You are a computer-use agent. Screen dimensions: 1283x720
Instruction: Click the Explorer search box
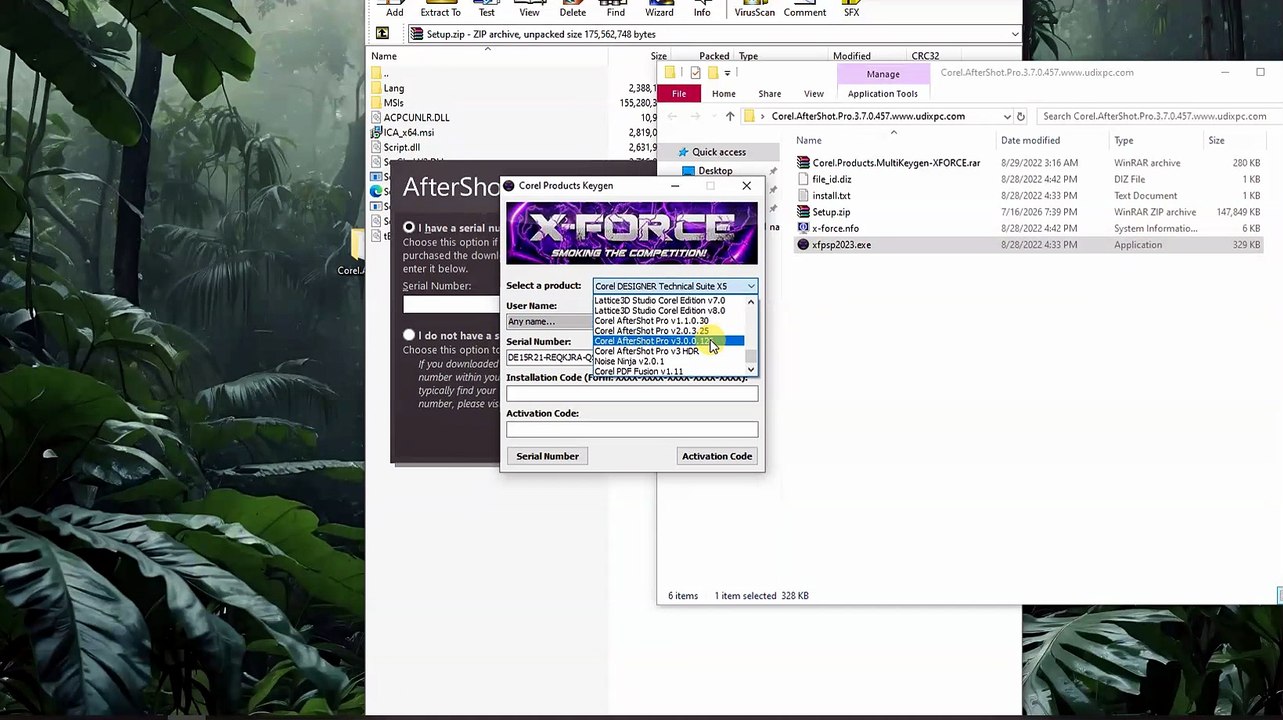pos(1158,116)
